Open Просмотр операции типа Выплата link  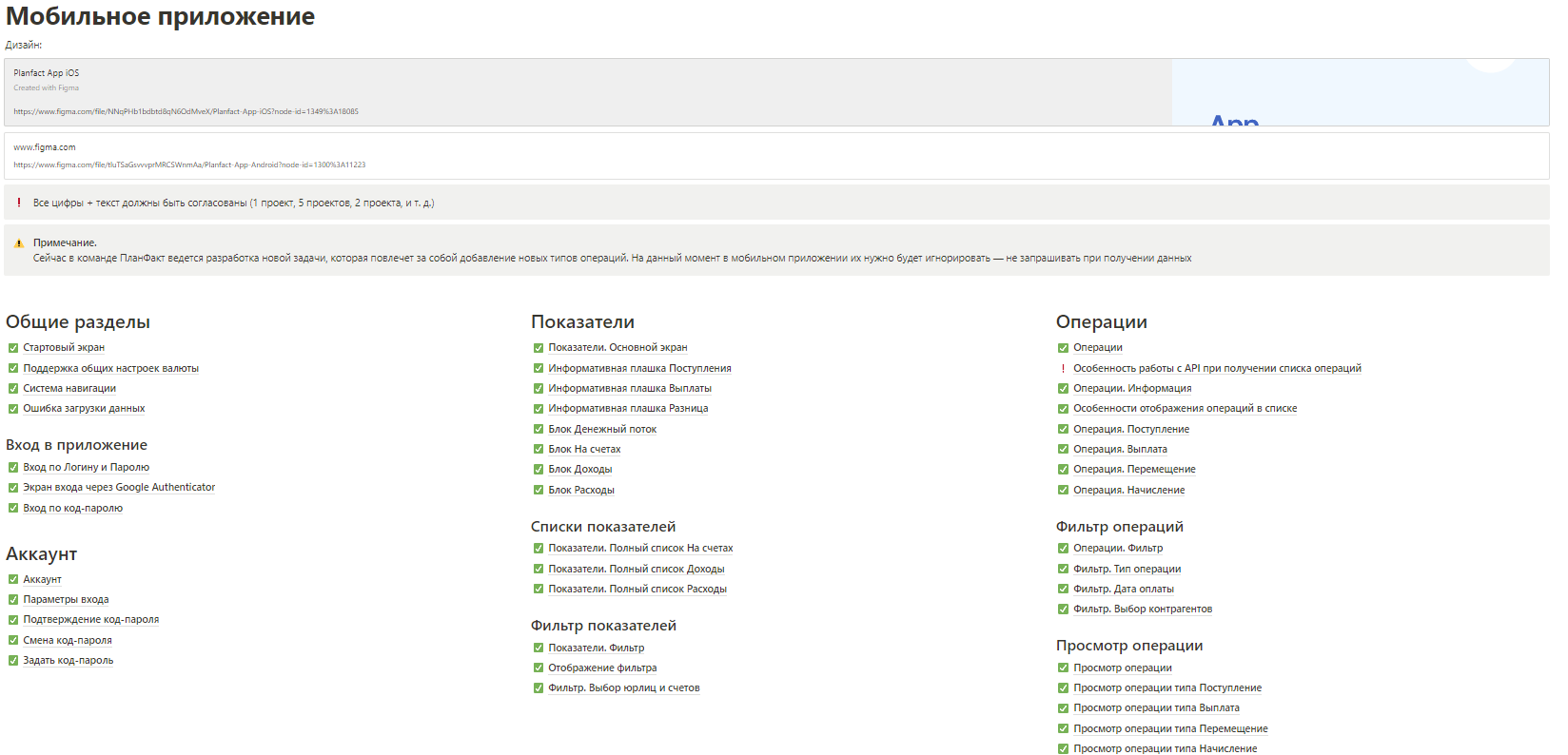coord(1156,708)
